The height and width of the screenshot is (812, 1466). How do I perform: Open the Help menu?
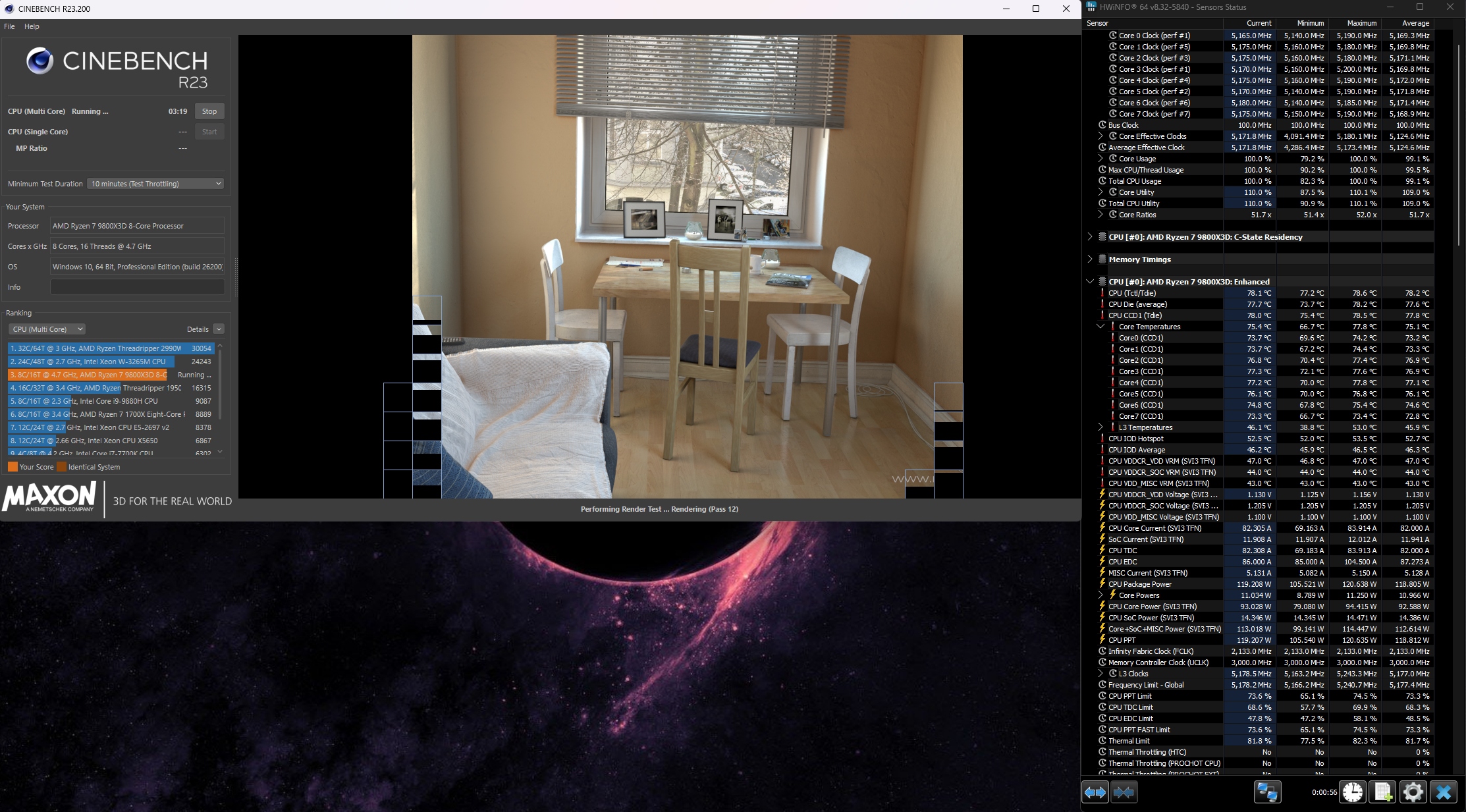[x=32, y=26]
